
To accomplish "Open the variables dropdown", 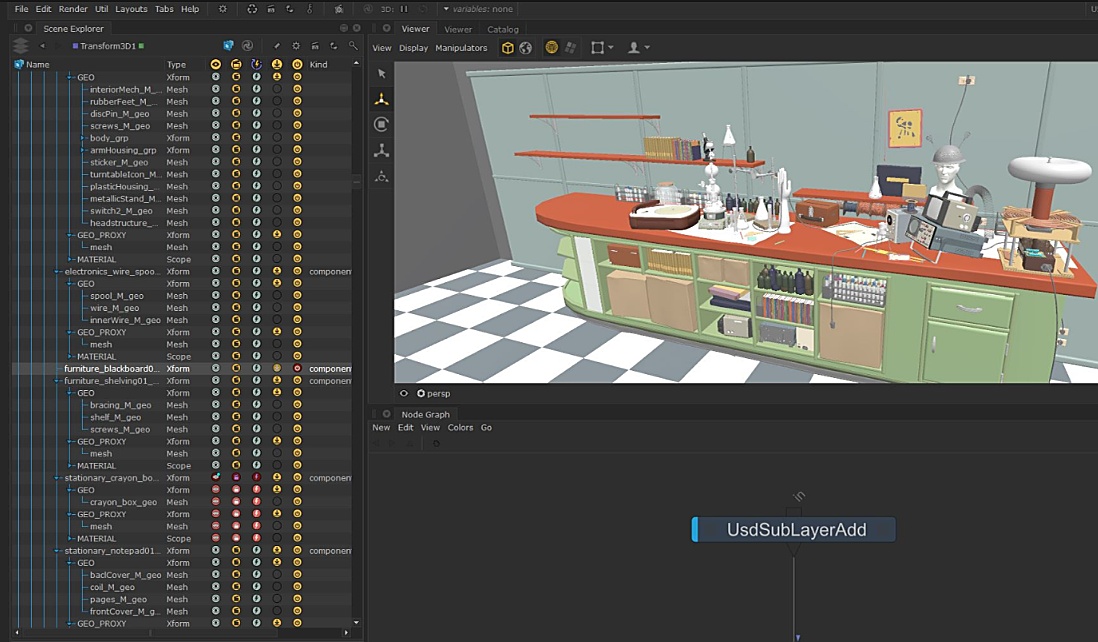I will (x=478, y=9).
